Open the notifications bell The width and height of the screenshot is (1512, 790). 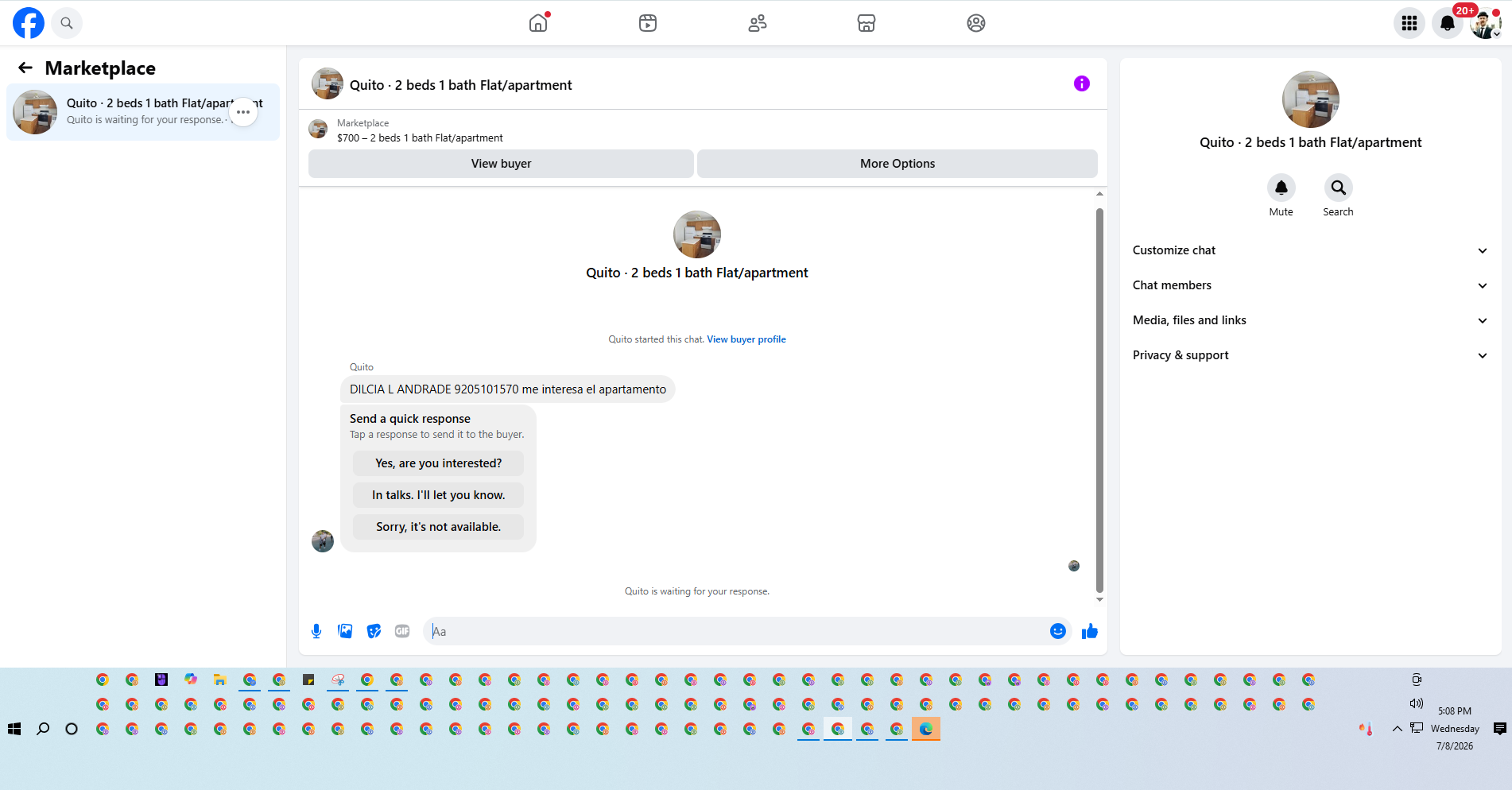(x=1448, y=23)
